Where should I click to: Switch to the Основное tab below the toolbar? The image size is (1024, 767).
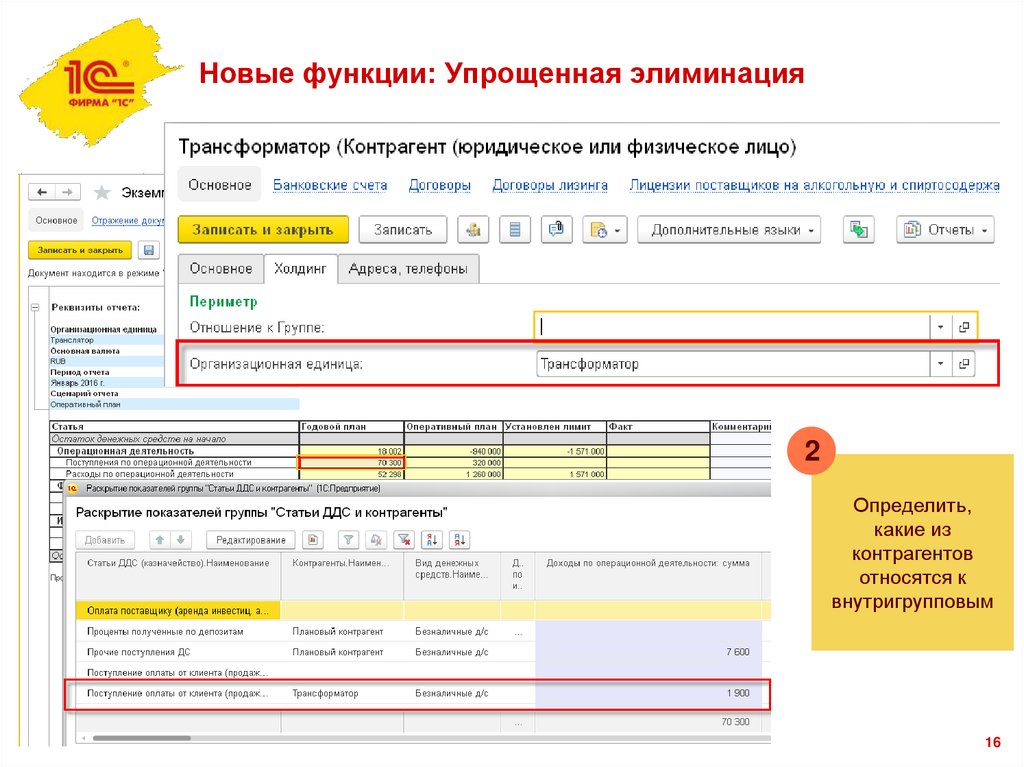[x=221, y=269]
